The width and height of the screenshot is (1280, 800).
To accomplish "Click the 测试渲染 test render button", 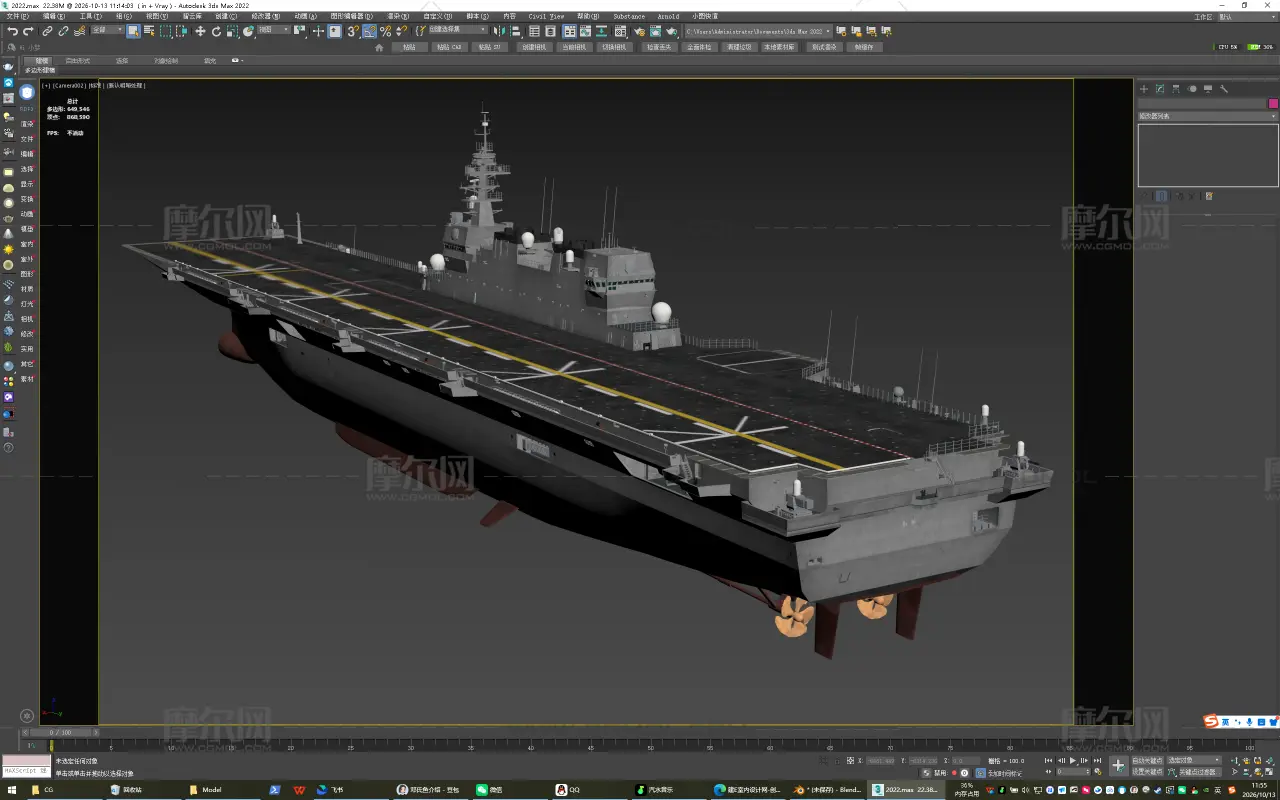I will 825,47.
